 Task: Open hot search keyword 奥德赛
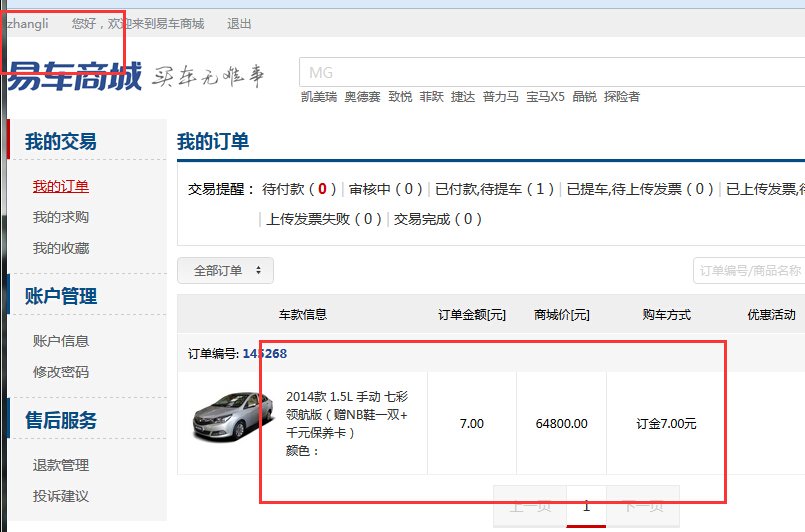[362, 97]
